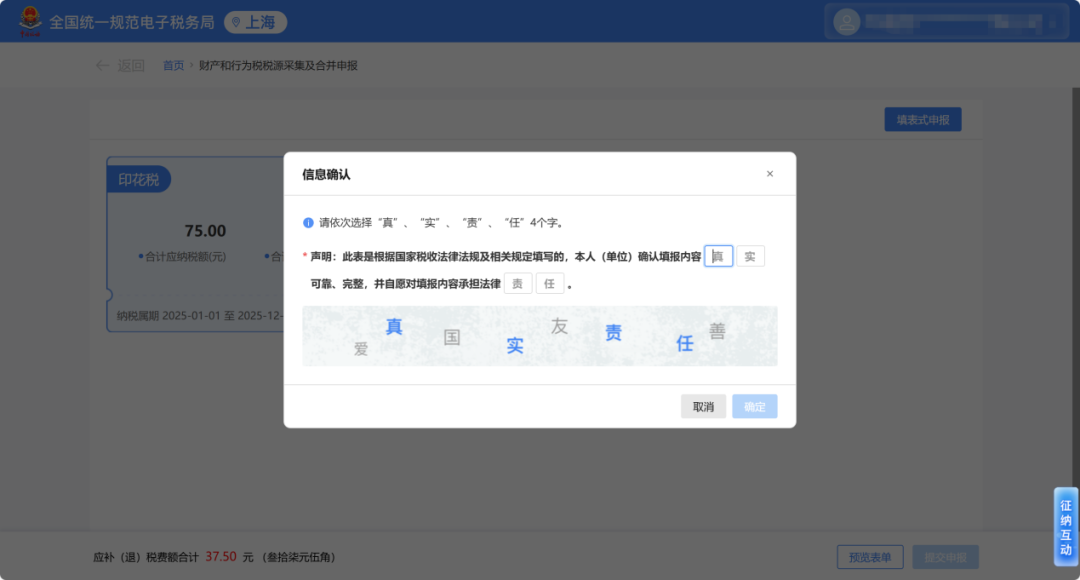Close the 信息确认 dialog with X
Screen dimensions: 1080x580
(770, 174)
